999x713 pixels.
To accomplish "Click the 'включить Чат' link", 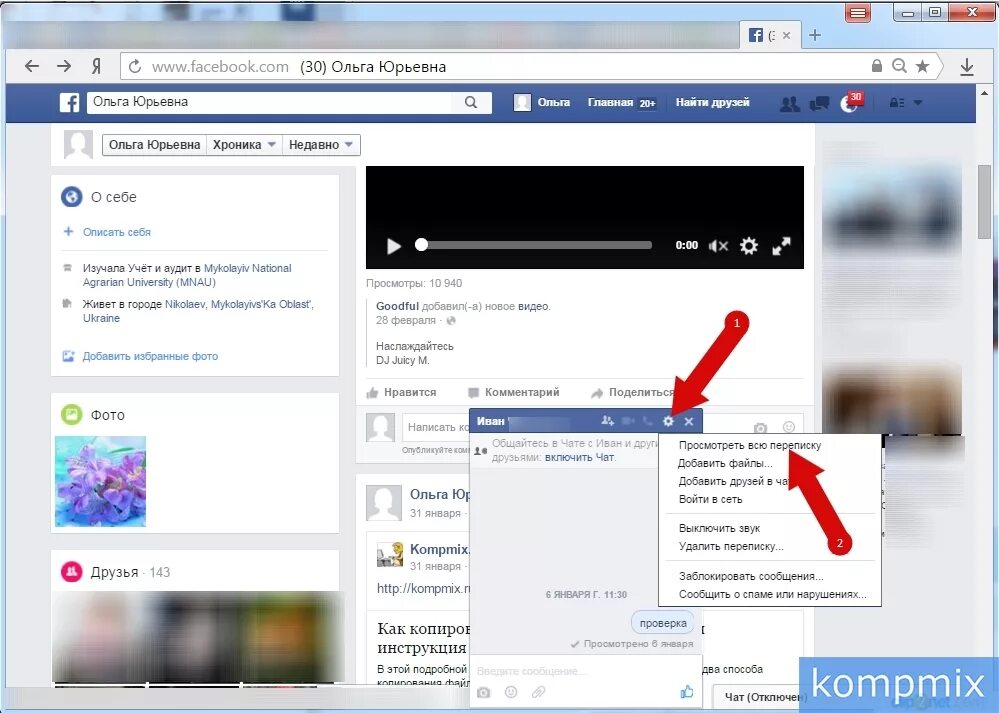I will (579, 457).
